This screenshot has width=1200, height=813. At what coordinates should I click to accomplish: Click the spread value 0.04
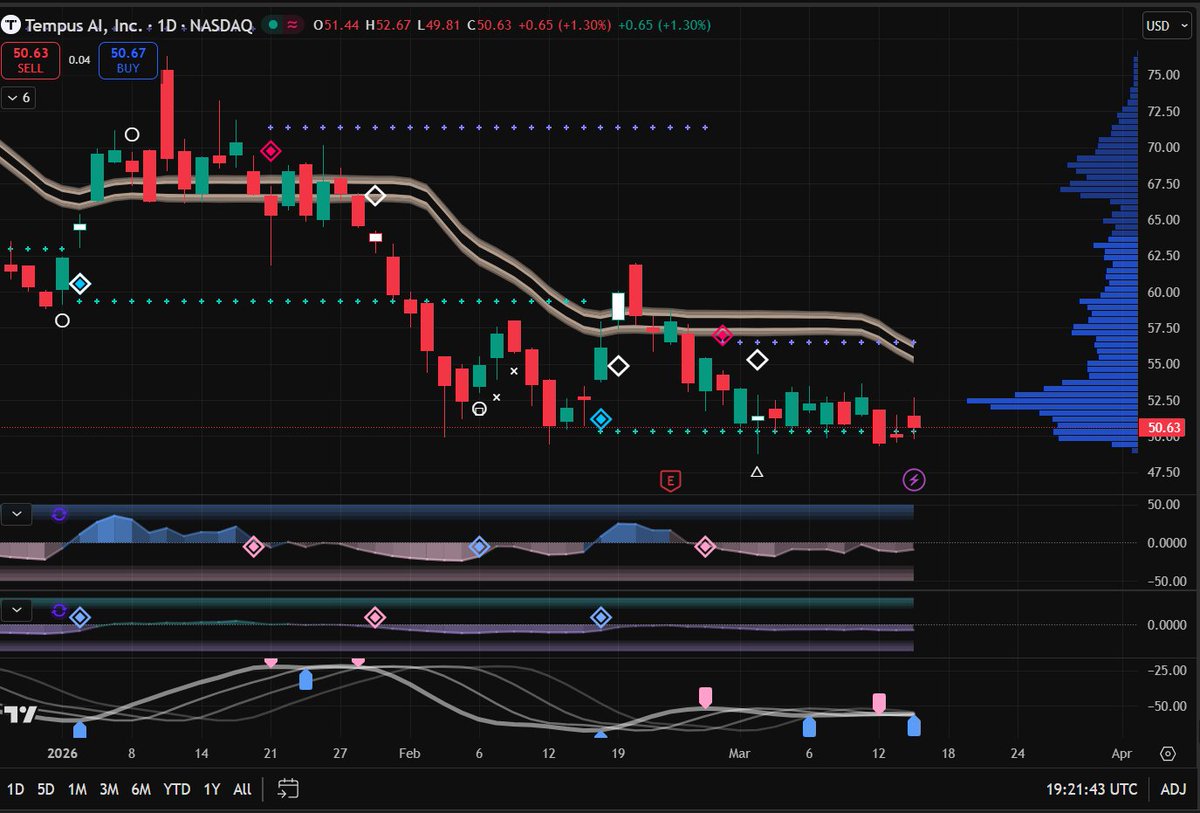coord(79,60)
